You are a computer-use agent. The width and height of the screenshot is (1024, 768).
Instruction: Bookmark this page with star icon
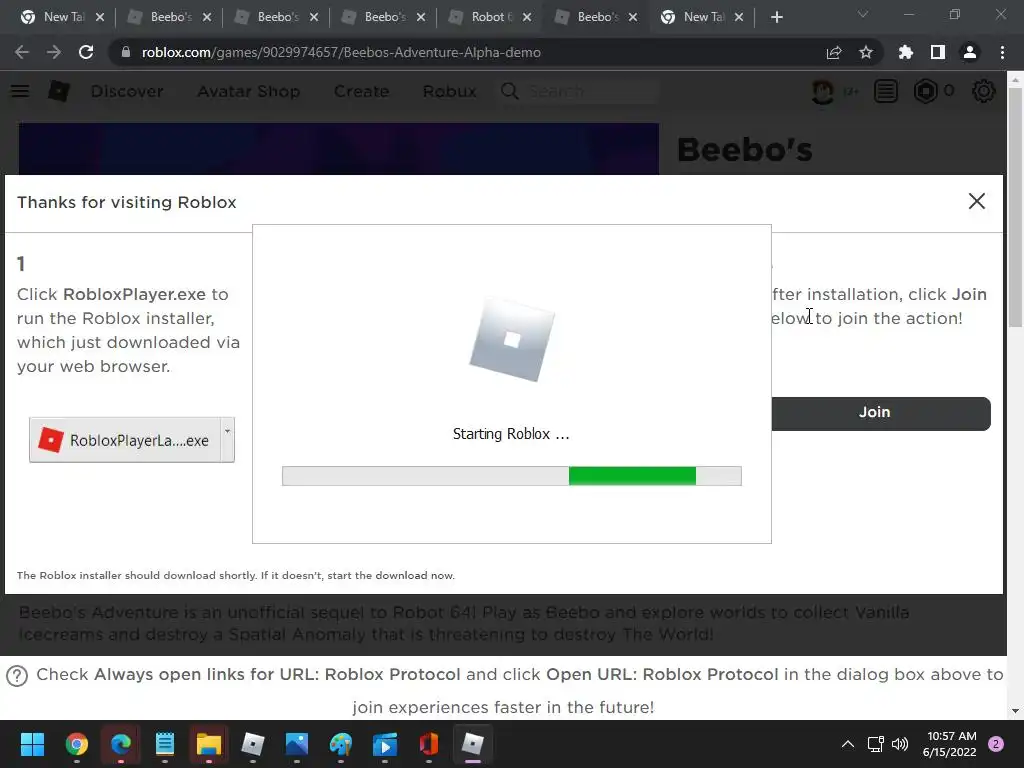coord(865,52)
